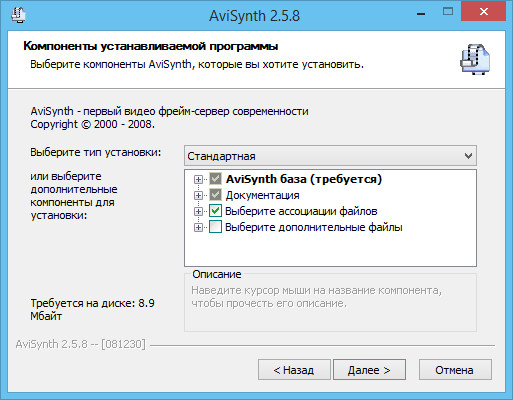The image size is (513, 400).
Task: Click the dropdown arrow of install type
Action: click(x=468, y=156)
